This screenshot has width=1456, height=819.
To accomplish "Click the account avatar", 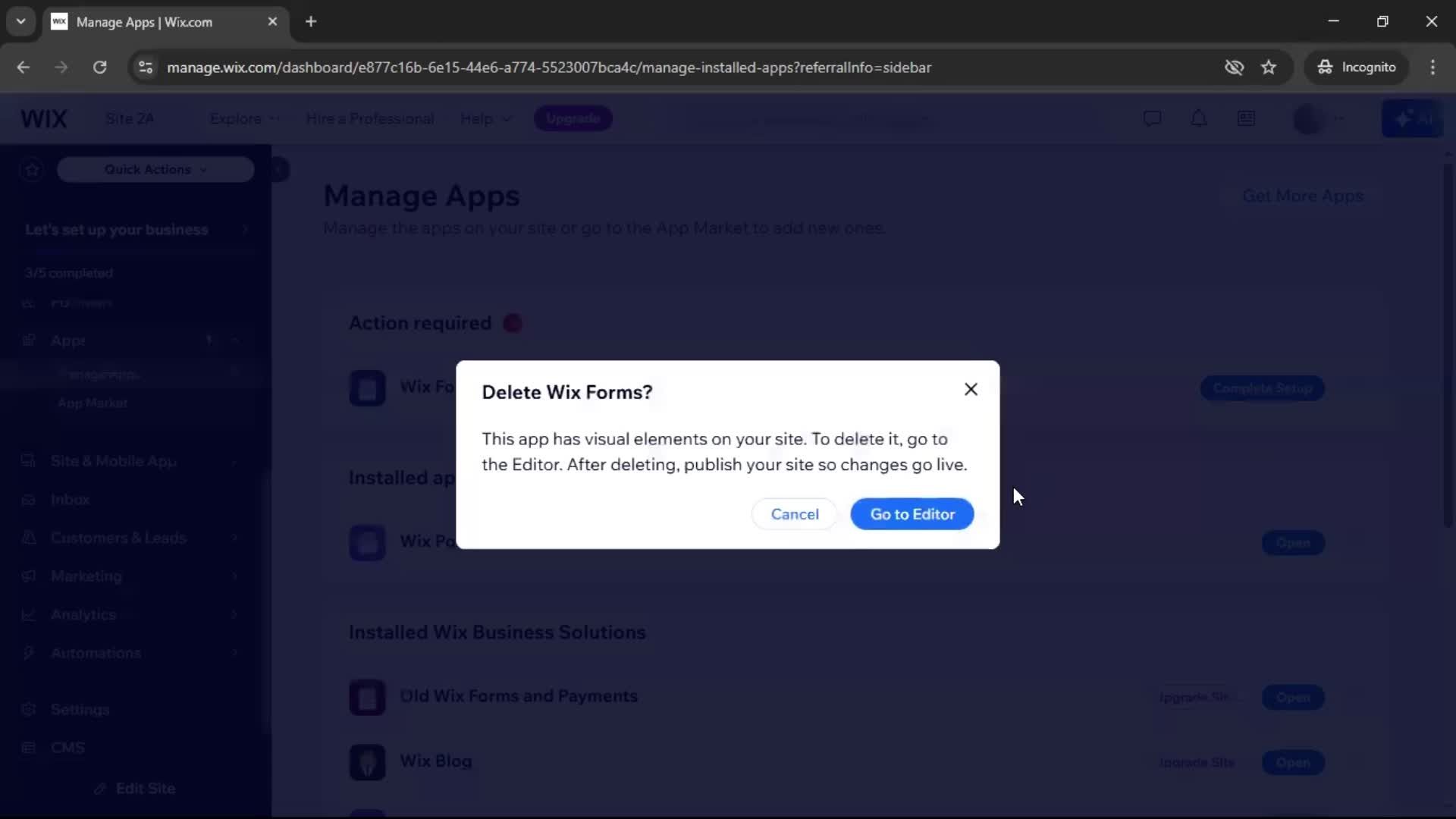I will 1310,119.
